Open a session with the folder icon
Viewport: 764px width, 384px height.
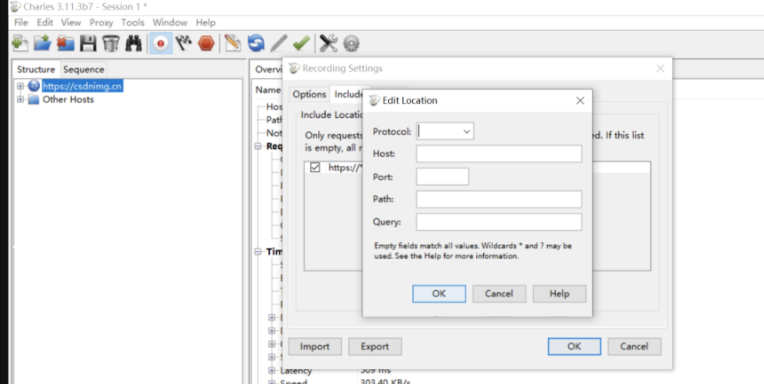42,43
